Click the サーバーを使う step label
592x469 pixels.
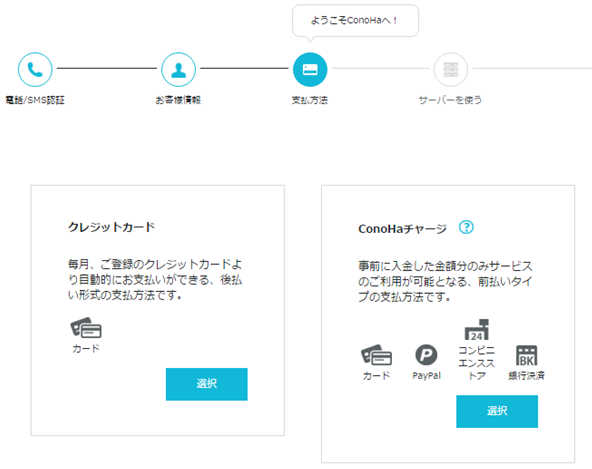tap(450, 100)
